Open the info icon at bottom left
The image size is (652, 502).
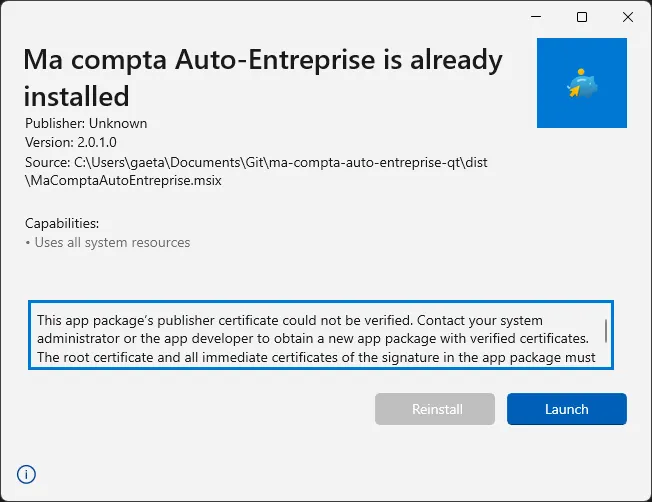pyautogui.click(x=27, y=474)
